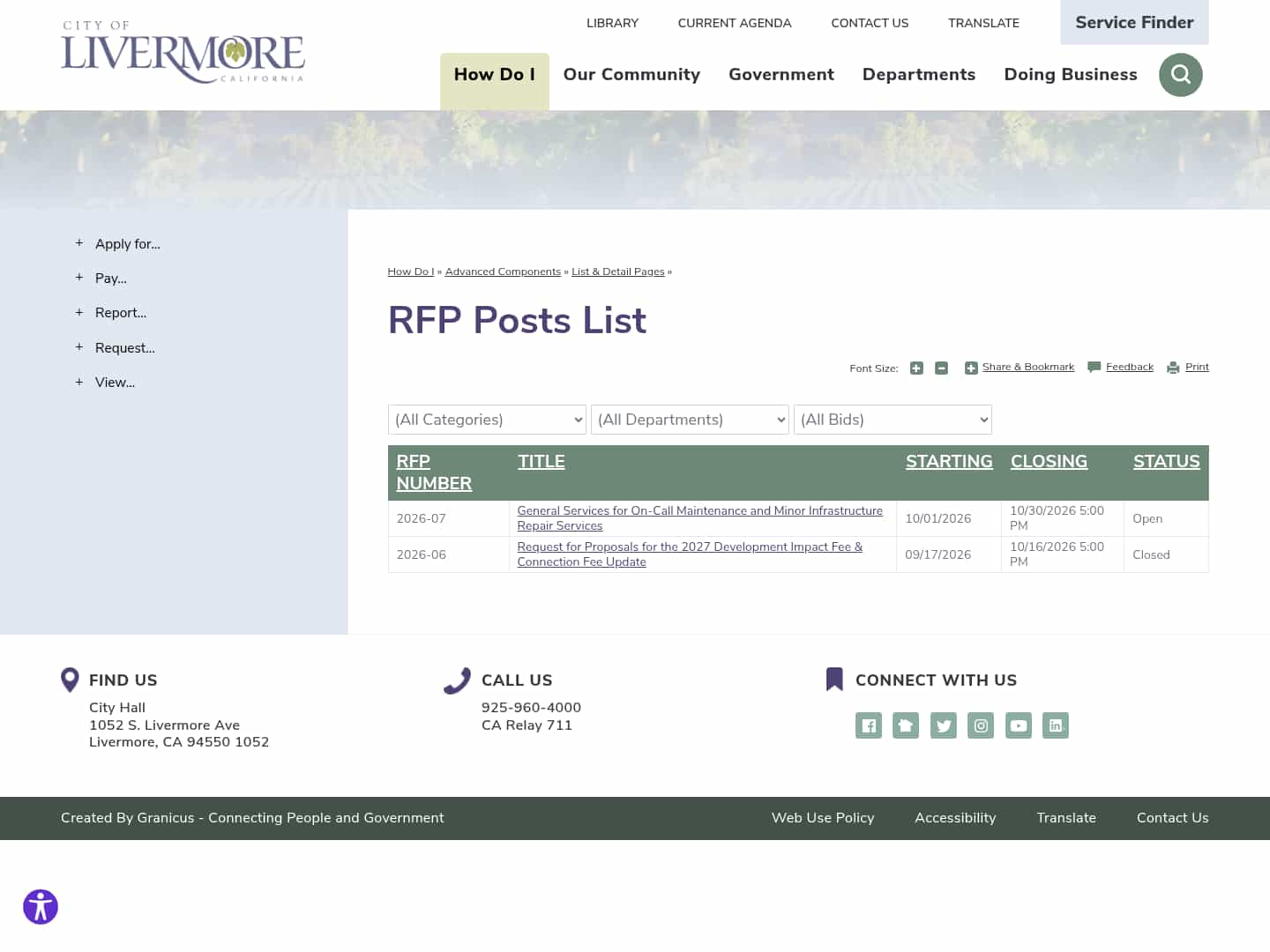Open the LinkedIn social icon
Viewport: 1270px width, 952px height.
click(1056, 725)
